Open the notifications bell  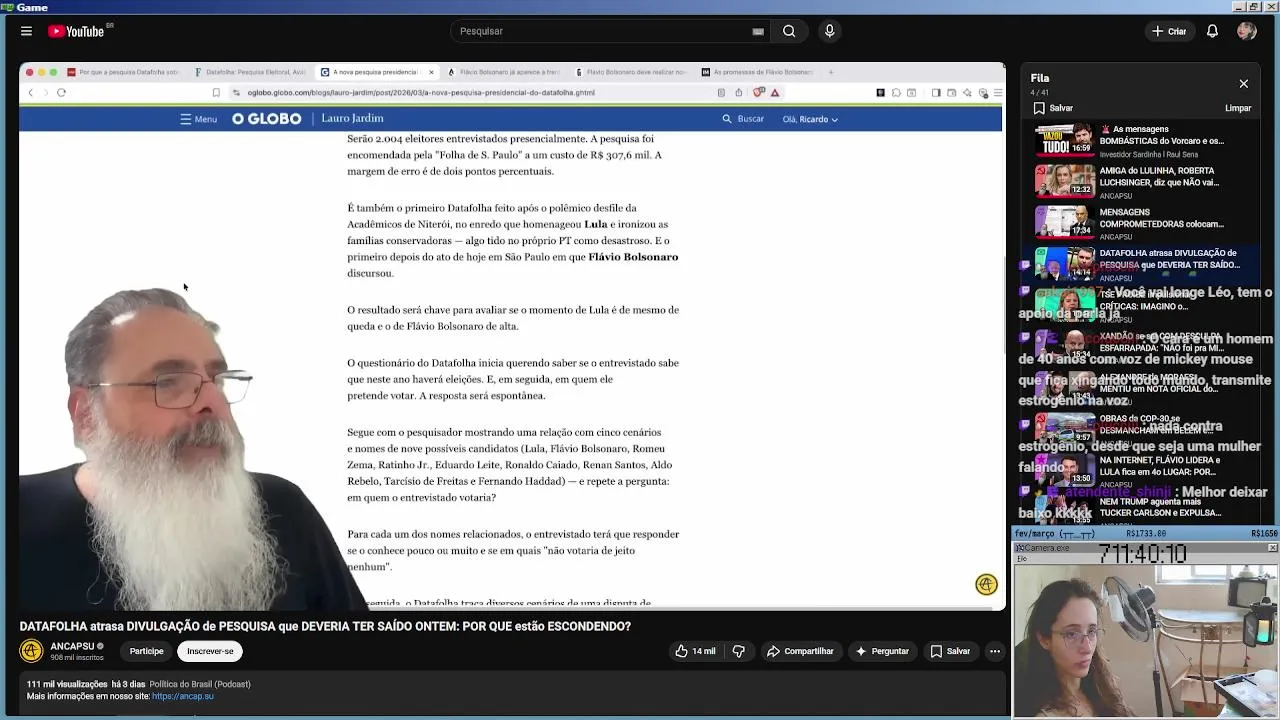coord(1212,31)
